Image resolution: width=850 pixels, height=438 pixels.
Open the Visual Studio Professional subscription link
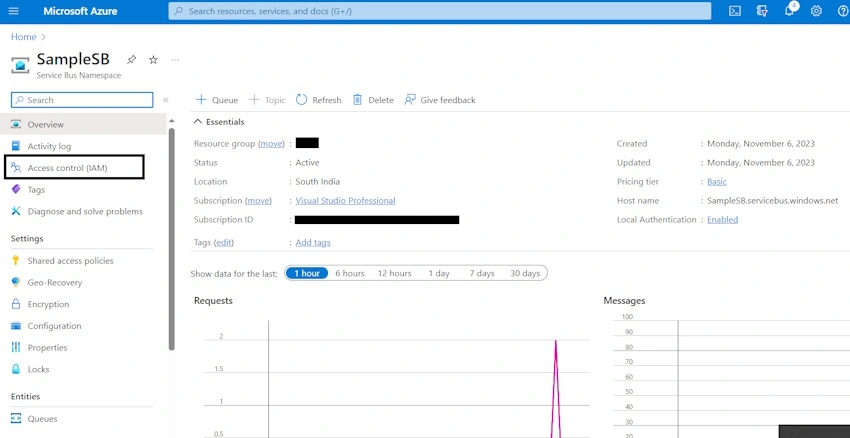tap(345, 201)
